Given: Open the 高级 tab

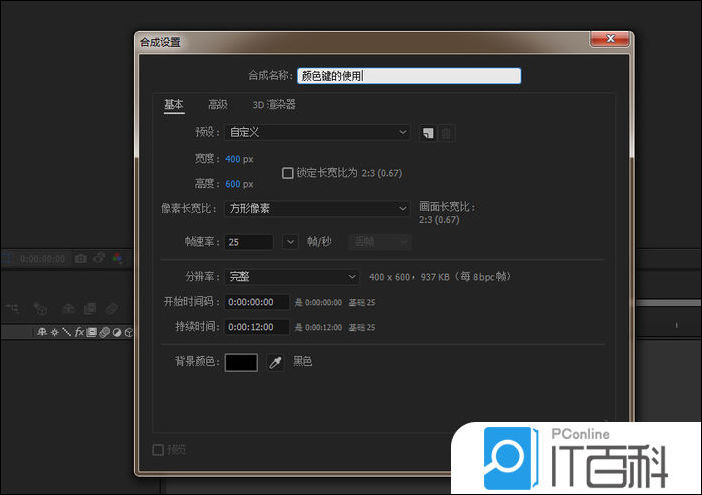Looking at the screenshot, I should 218,105.
